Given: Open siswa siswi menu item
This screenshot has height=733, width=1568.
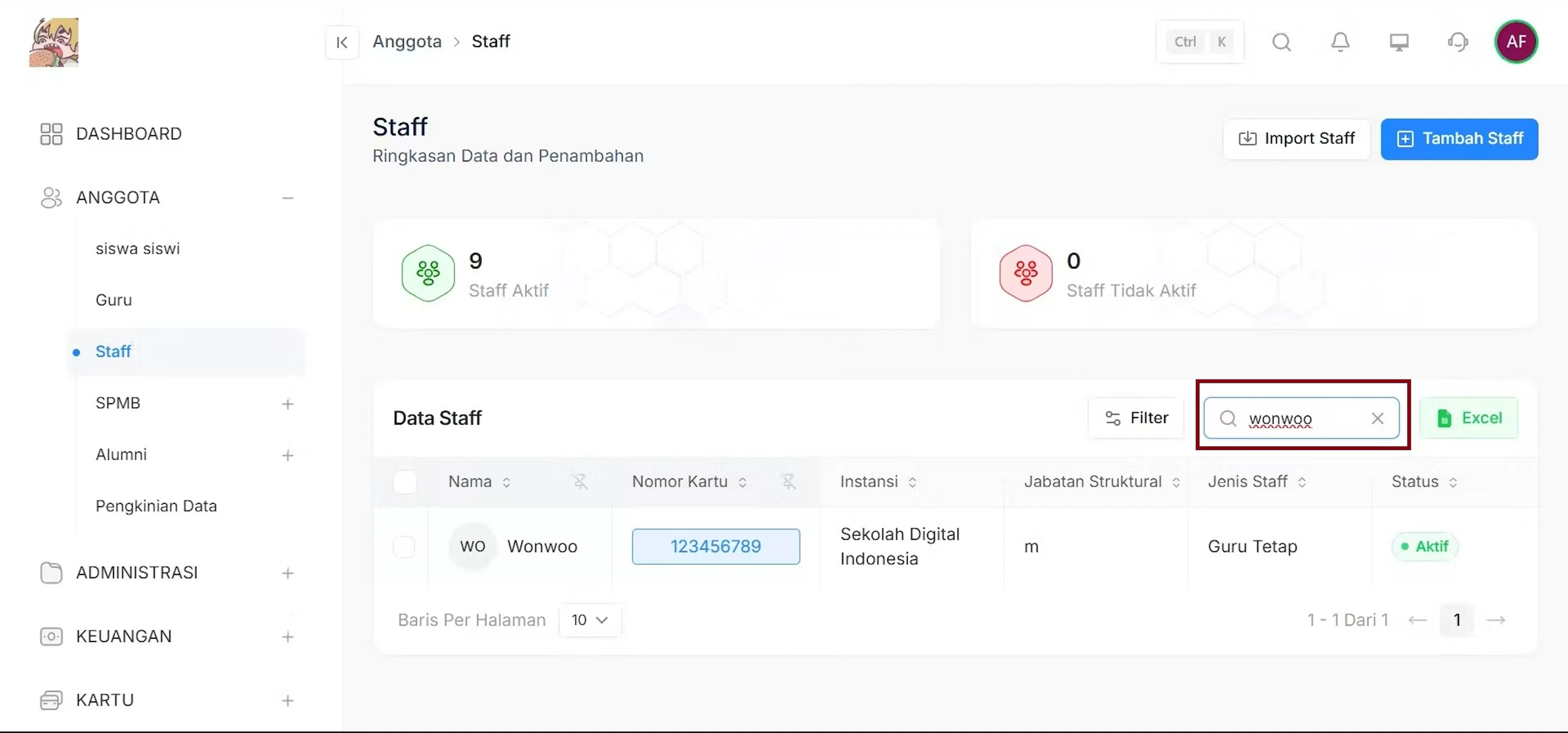Looking at the screenshot, I should [138, 248].
